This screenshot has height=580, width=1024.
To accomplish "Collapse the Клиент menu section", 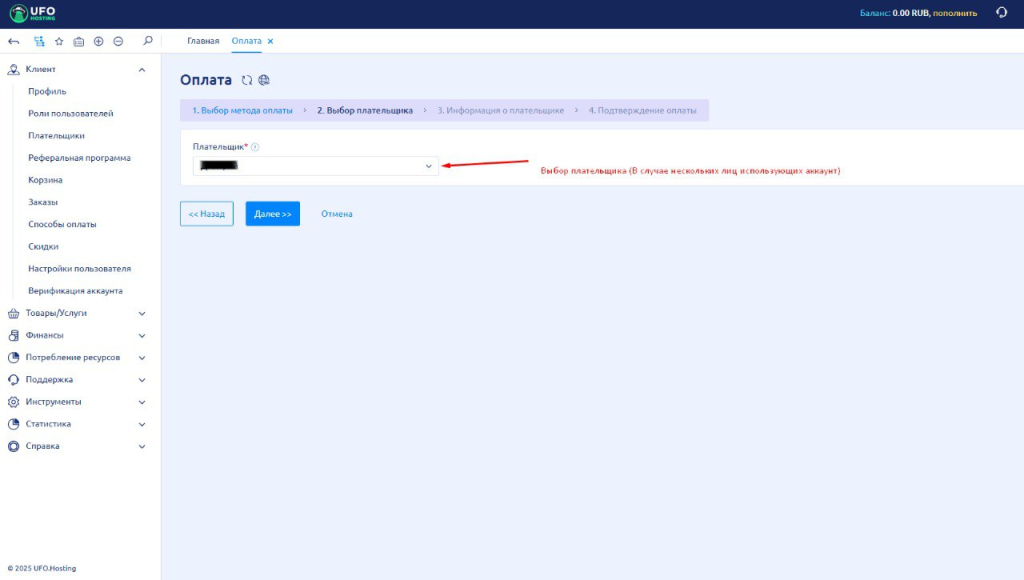I will tap(142, 69).
